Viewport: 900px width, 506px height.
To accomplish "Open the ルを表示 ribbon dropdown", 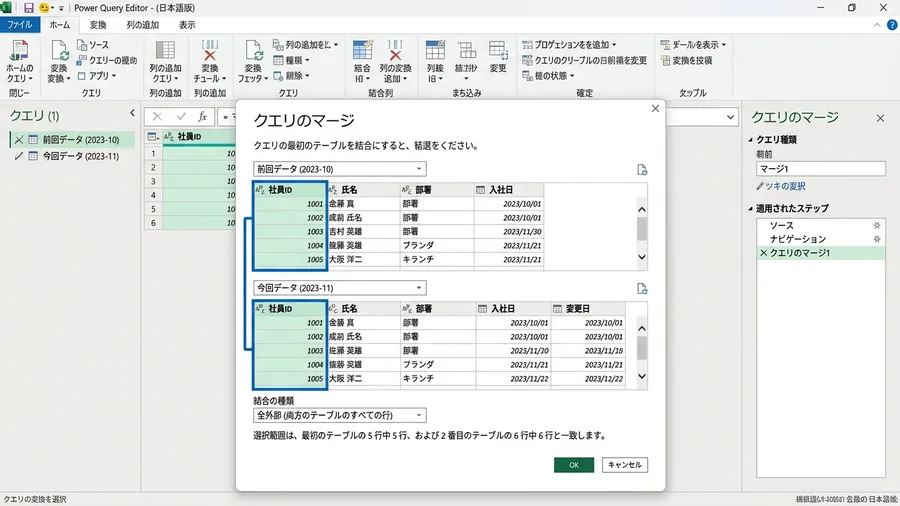I will (693, 45).
